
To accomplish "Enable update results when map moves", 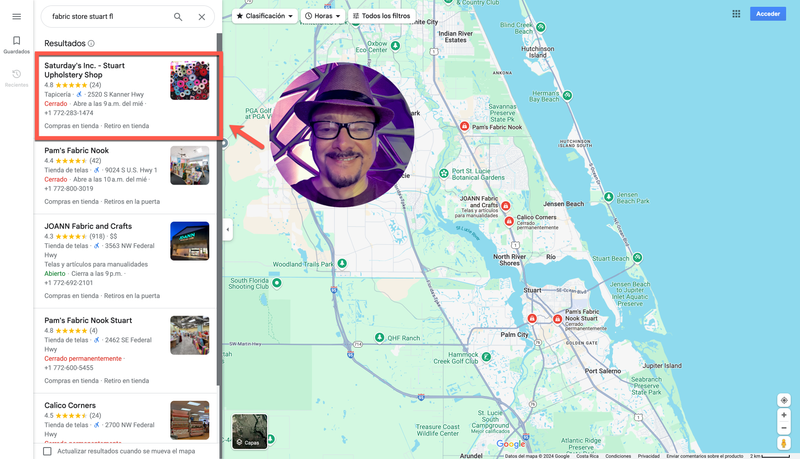I will (47, 451).
